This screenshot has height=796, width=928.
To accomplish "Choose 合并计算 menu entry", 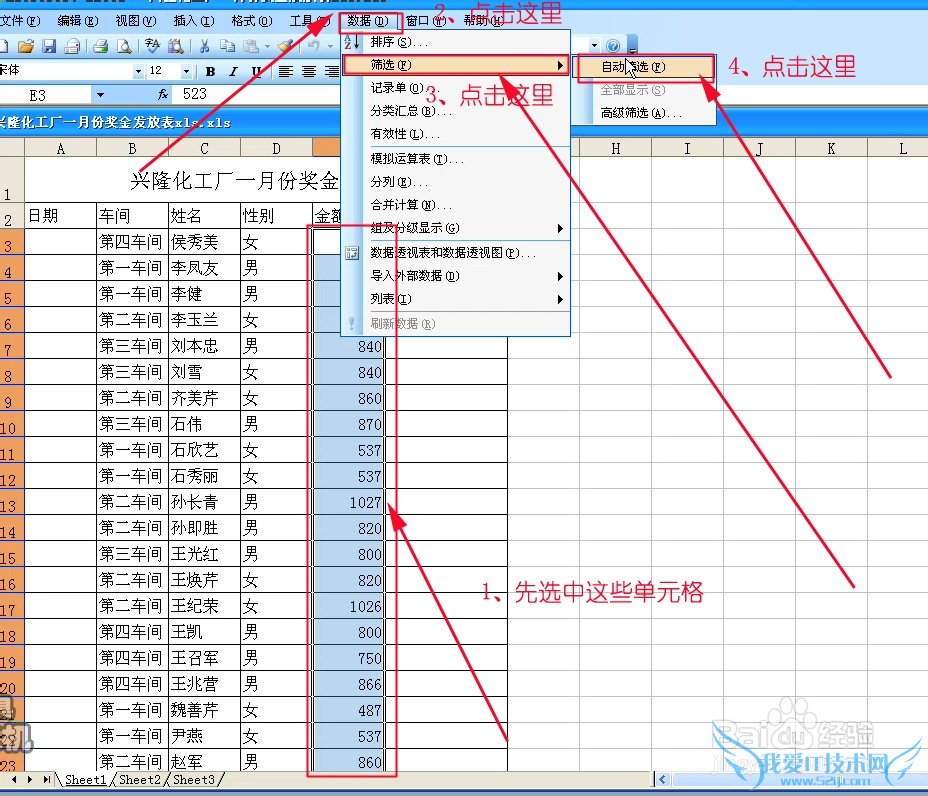I will tap(456, 205).
